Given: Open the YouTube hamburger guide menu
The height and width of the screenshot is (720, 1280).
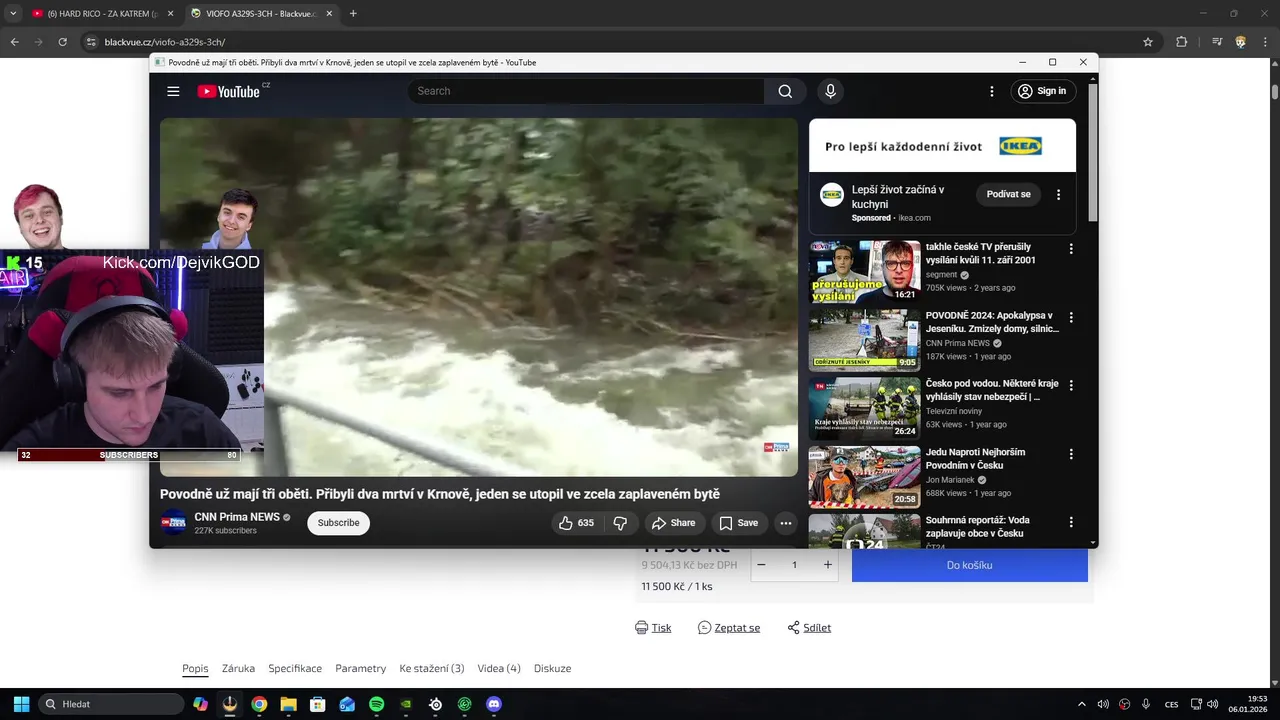Looking at the screenshot, I should click(x=173, y=91).
